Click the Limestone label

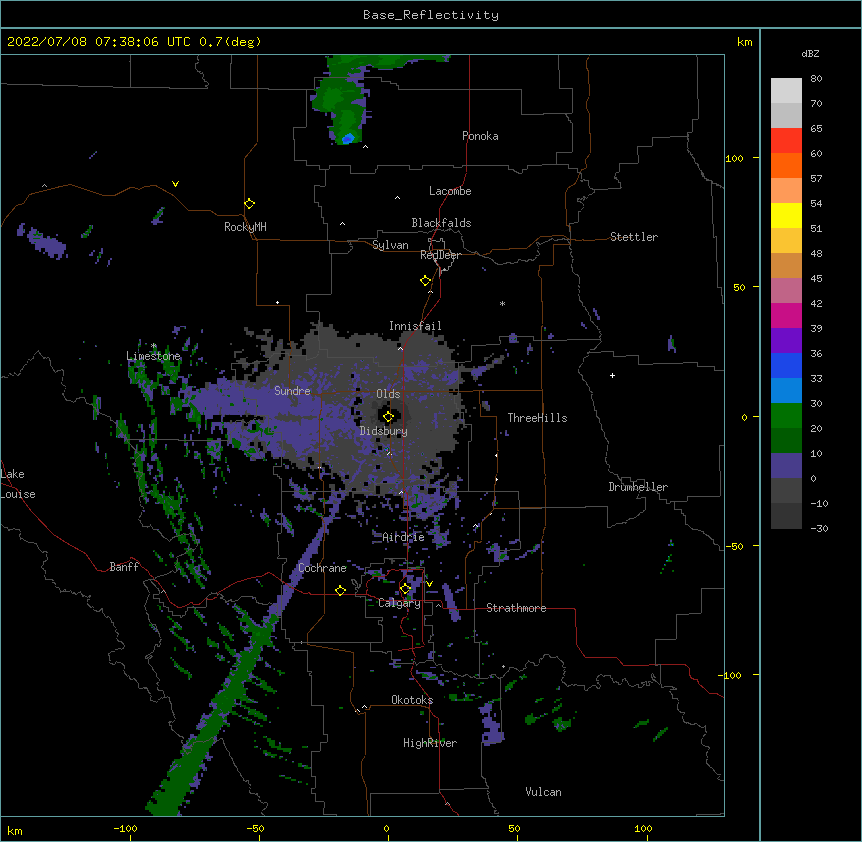point(153,356)
